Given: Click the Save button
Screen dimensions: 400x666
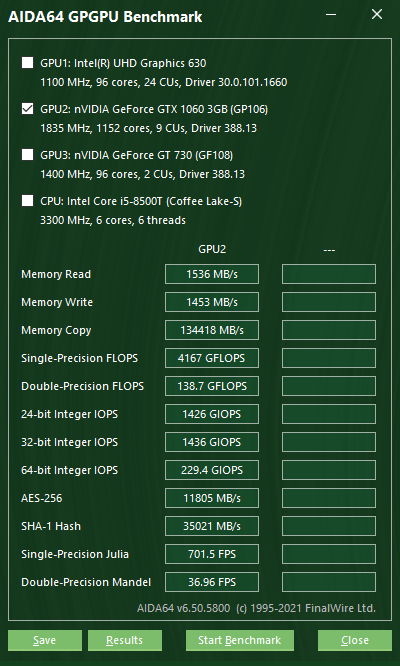Looking at the screenshot, I should click(x=45, y=640).
